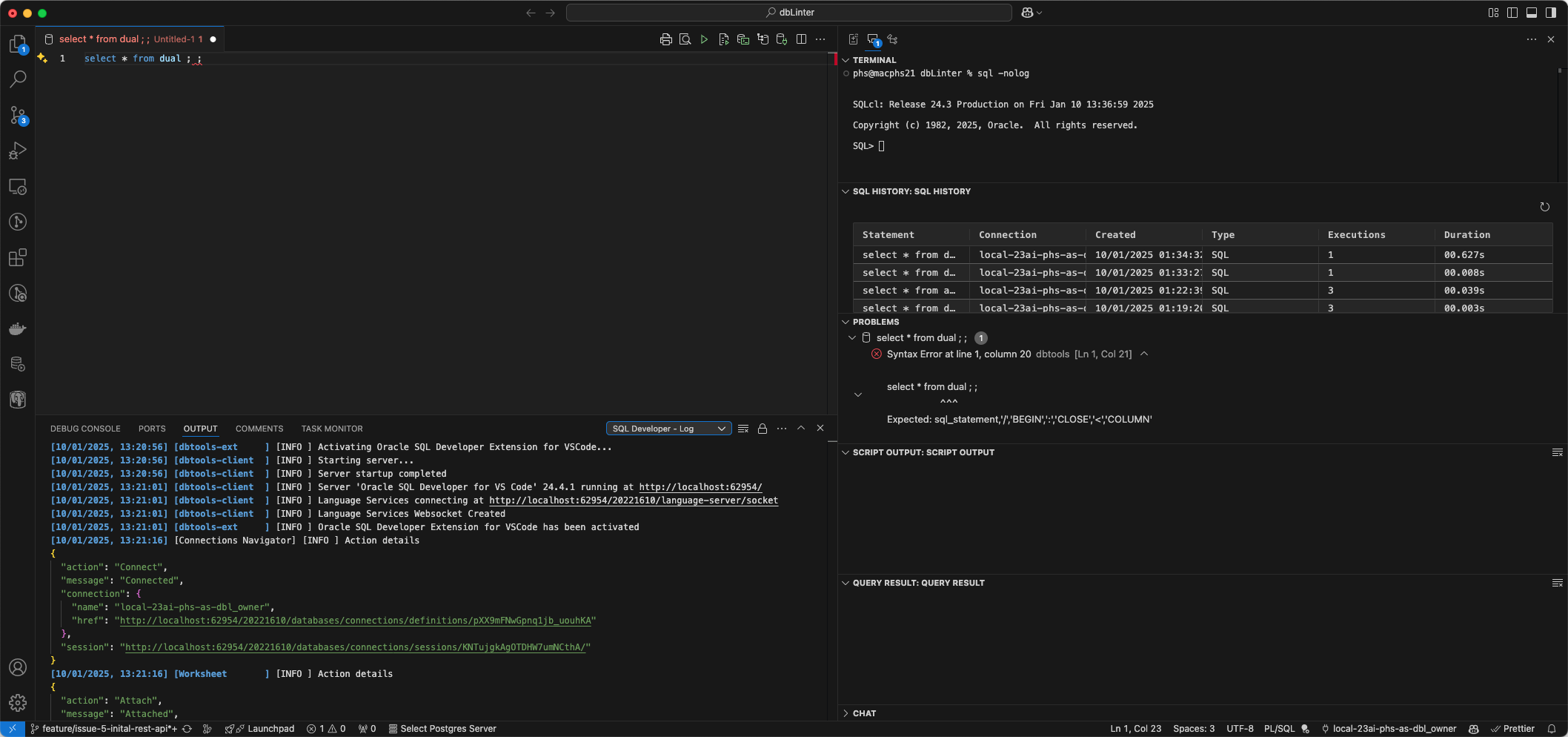The height and width of the screenshot is (737, 1568).
Task: Open the Source Control view with the 3 badge
Action: coord(18,115)
